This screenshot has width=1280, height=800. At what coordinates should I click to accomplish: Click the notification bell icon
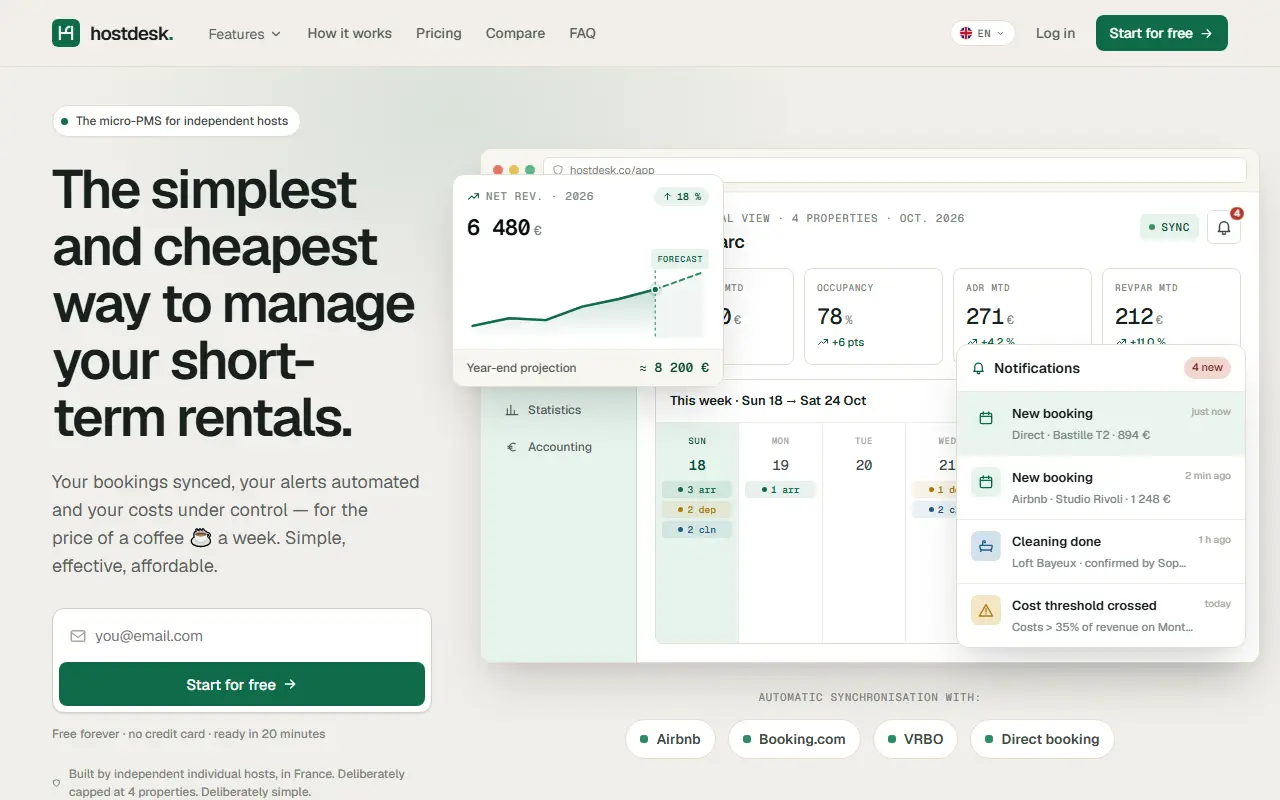(x=1224, y=227)
